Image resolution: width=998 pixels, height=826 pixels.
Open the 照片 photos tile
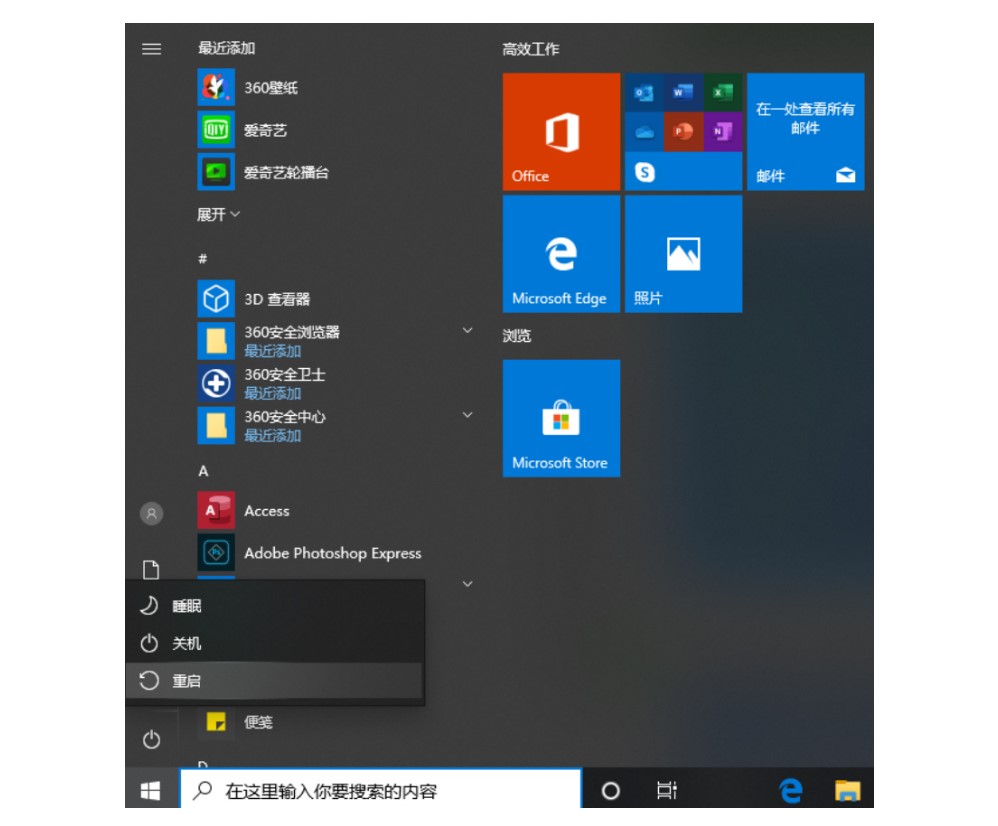(684, 254)
